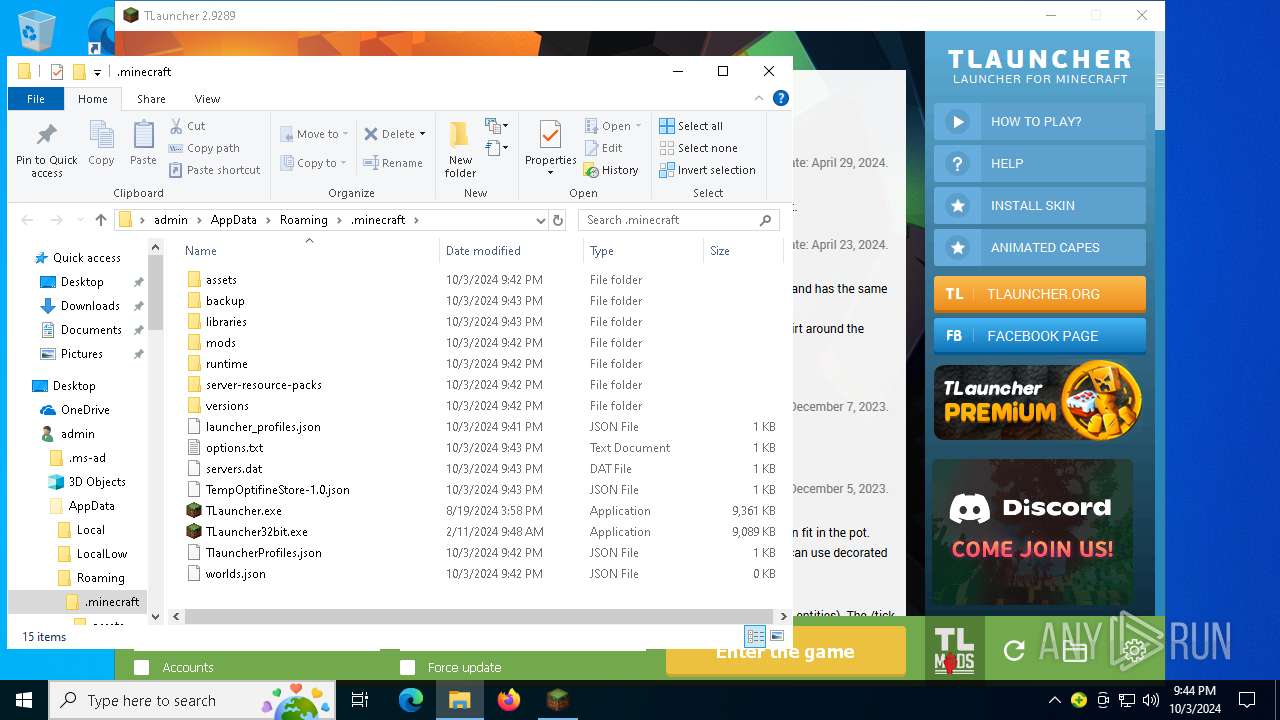Open the Copy to dropdown
Image resolution: width=1280 pixels, height=720 pixels.
[x=314, y=163]
